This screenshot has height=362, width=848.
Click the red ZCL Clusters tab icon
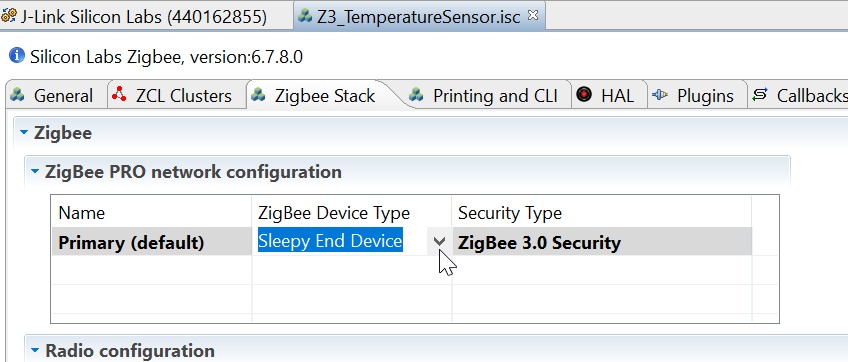tap(118, 95)
